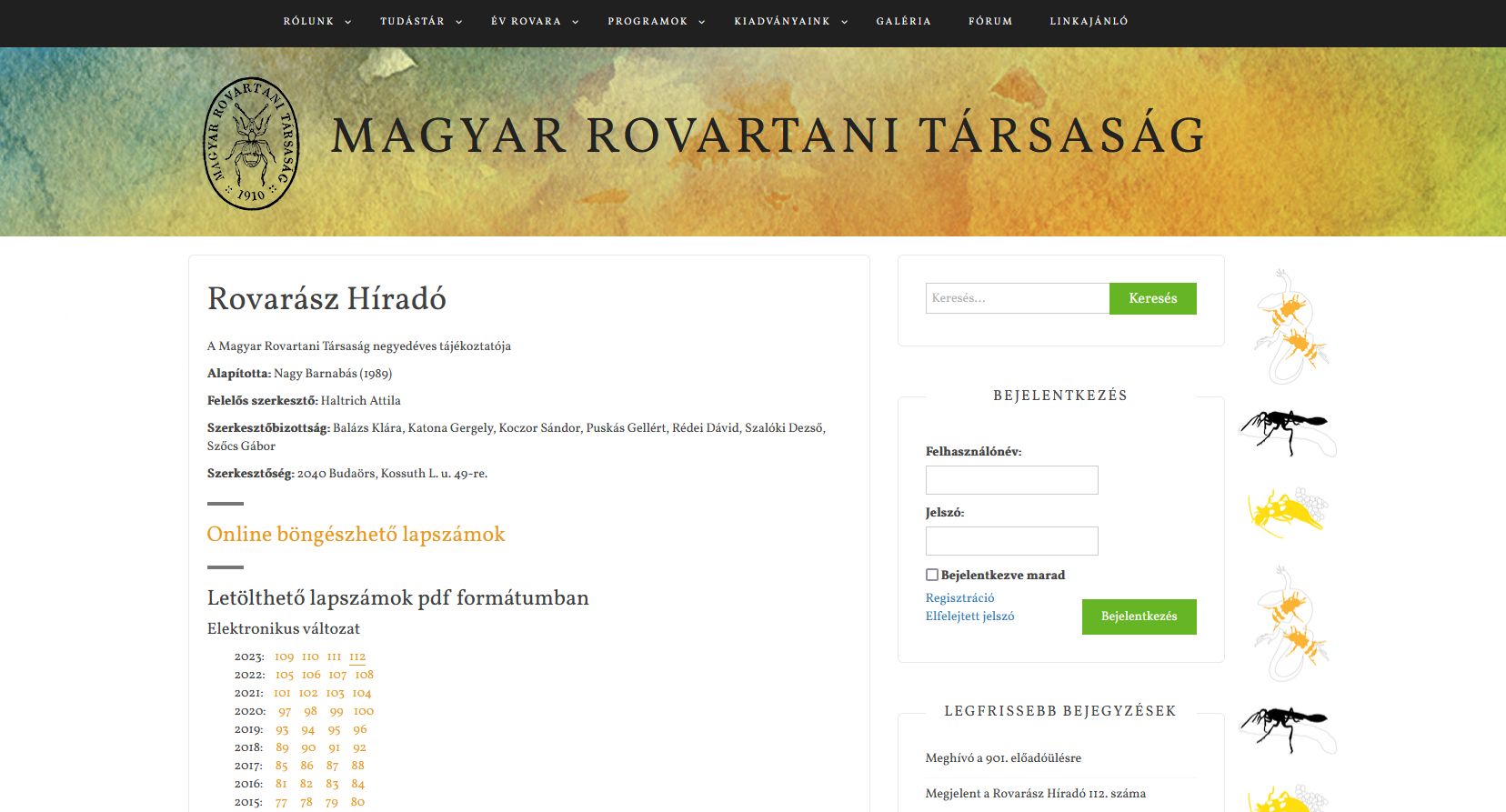This screenshot has width=1506, height=812.
Task: Open the Linkajánló page
Action: click(1089, 21)
